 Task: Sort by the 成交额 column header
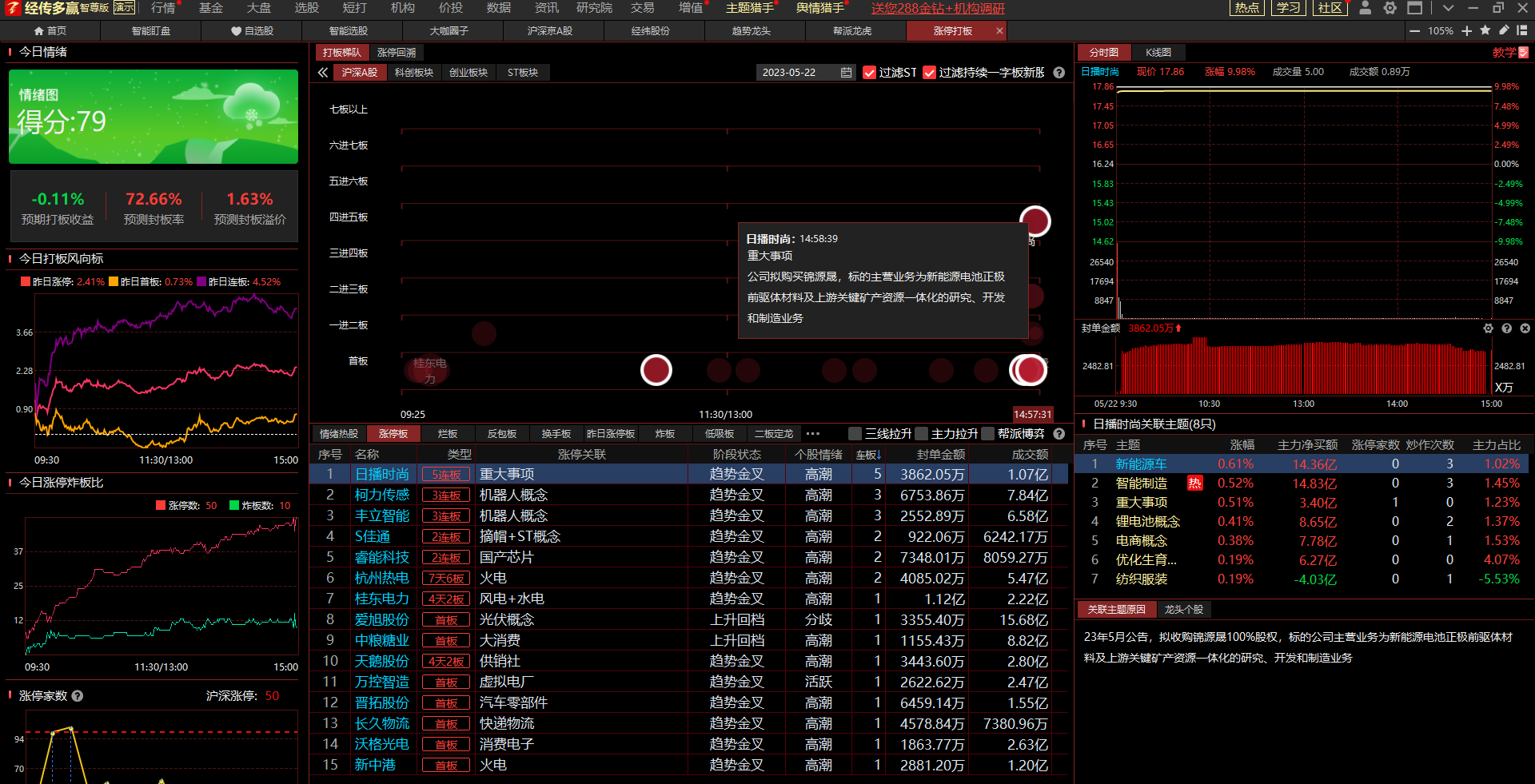[1030, 455]
